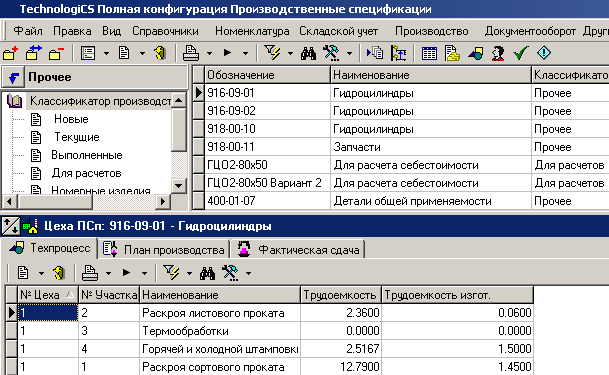The width and height of the screenshot is (609, 375).
Task: Open the Номенклатура menu
Action: (252, 31)
